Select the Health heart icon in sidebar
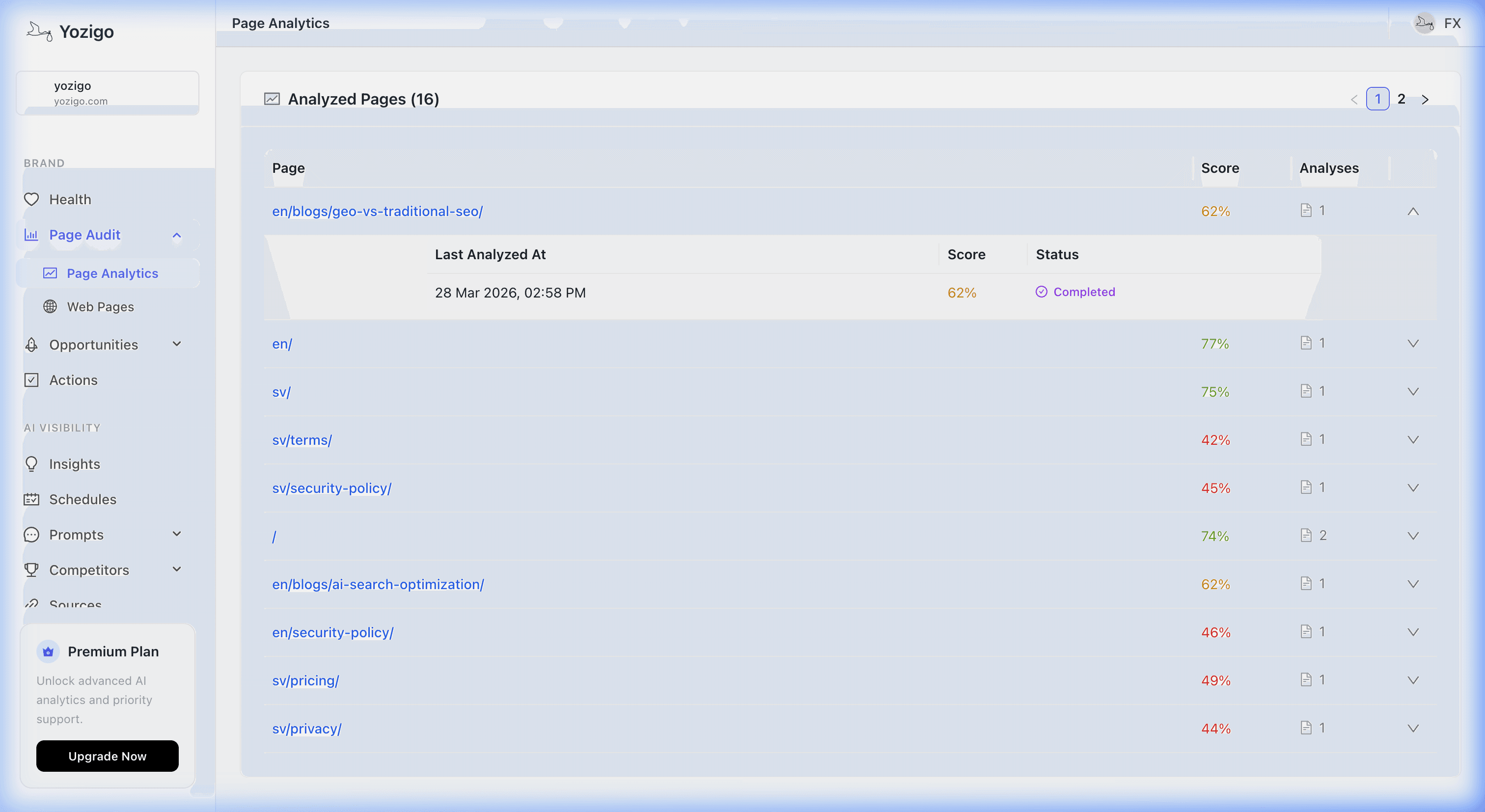This screenshot has width=1485, height=812. 32,199
